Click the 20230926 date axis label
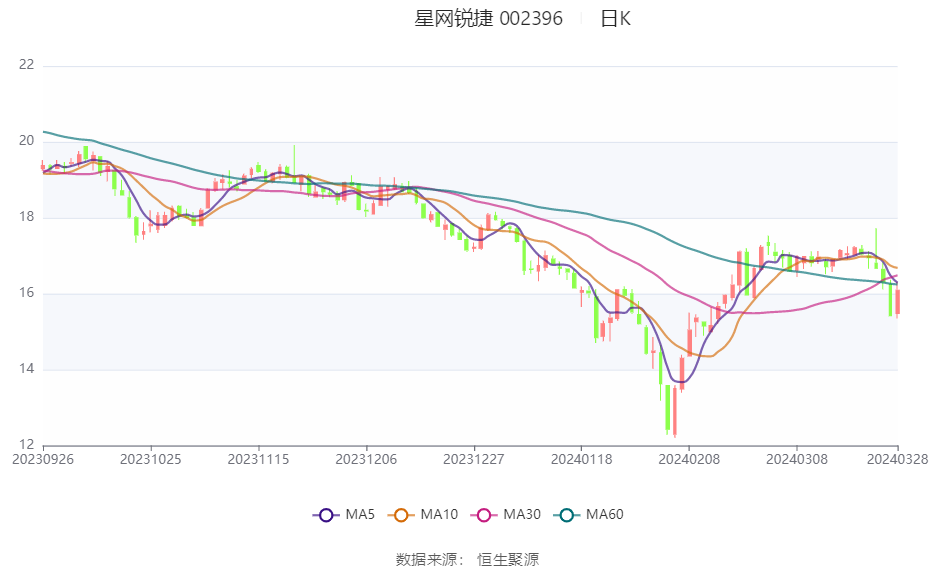Image resolution: width=935 pixels, height=568 pixels. point(43,460)
